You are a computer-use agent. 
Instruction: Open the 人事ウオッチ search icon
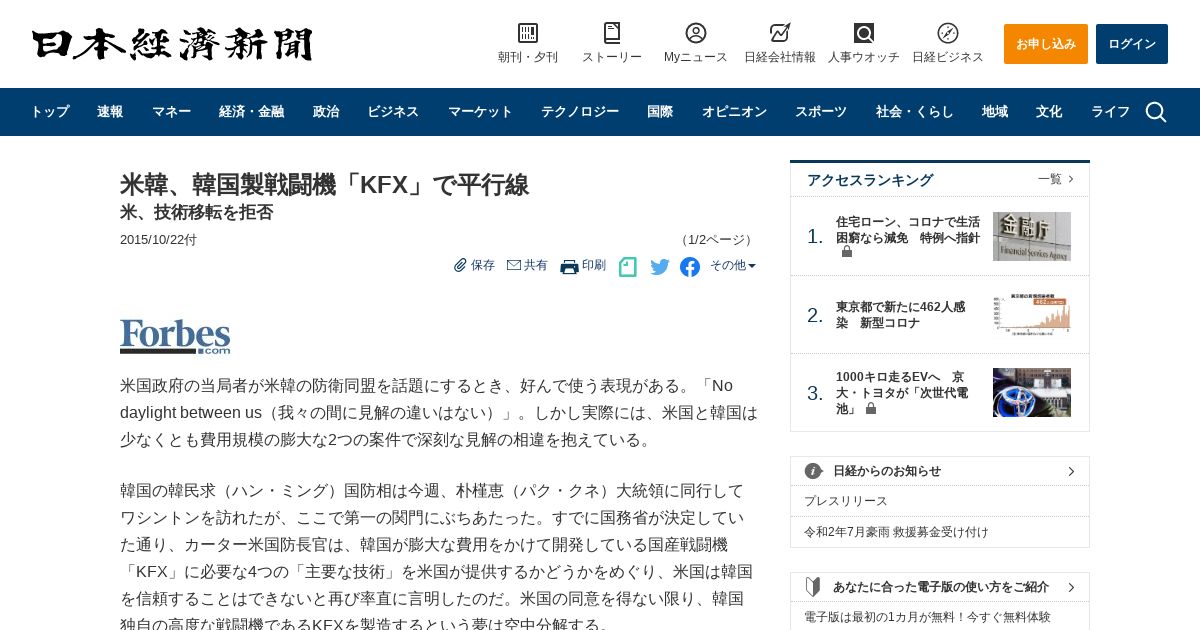pyautogui.click(x=864, y=33)
